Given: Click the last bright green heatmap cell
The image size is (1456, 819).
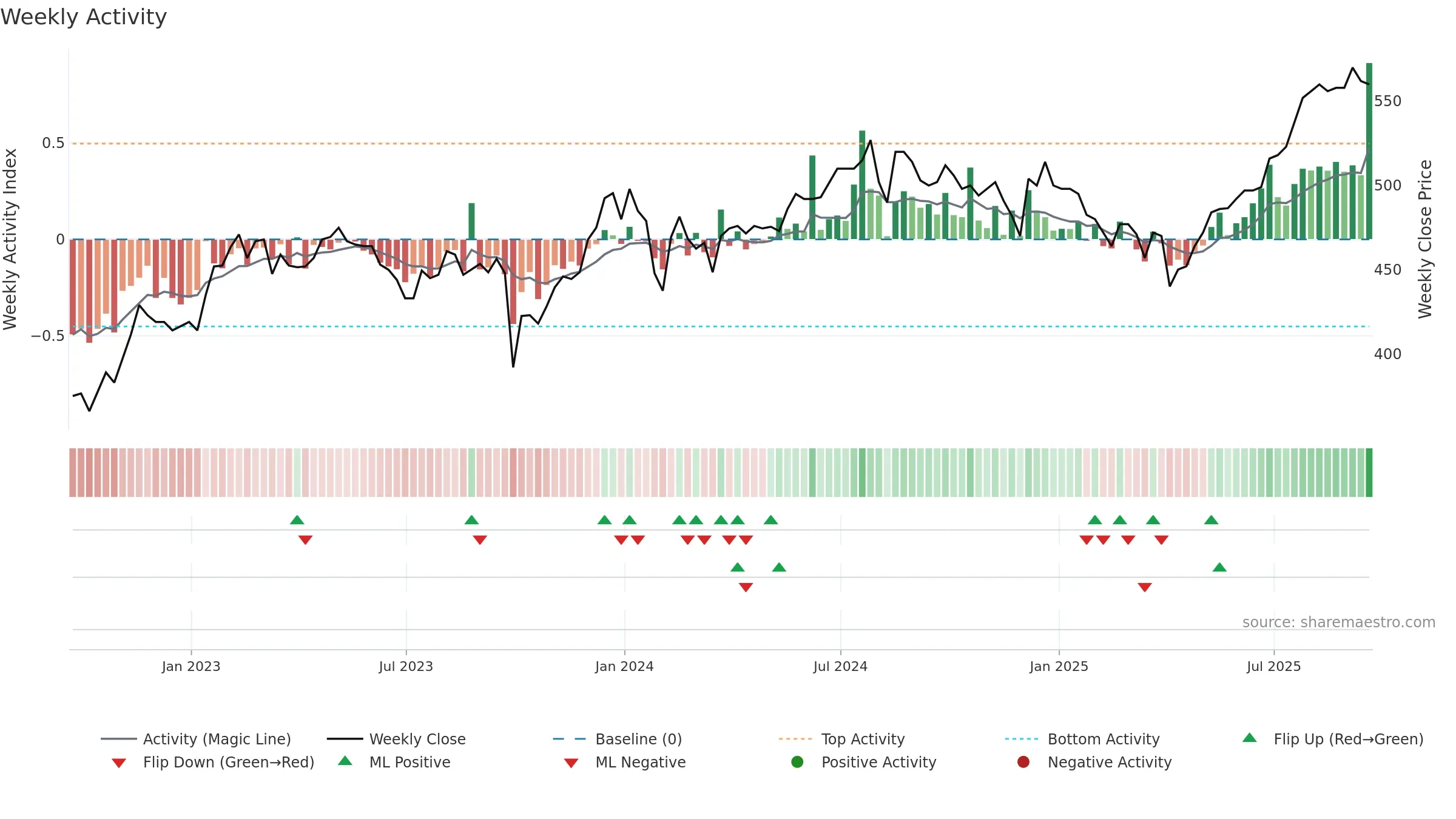Looking at the screenshot, I should point(1369,473).
